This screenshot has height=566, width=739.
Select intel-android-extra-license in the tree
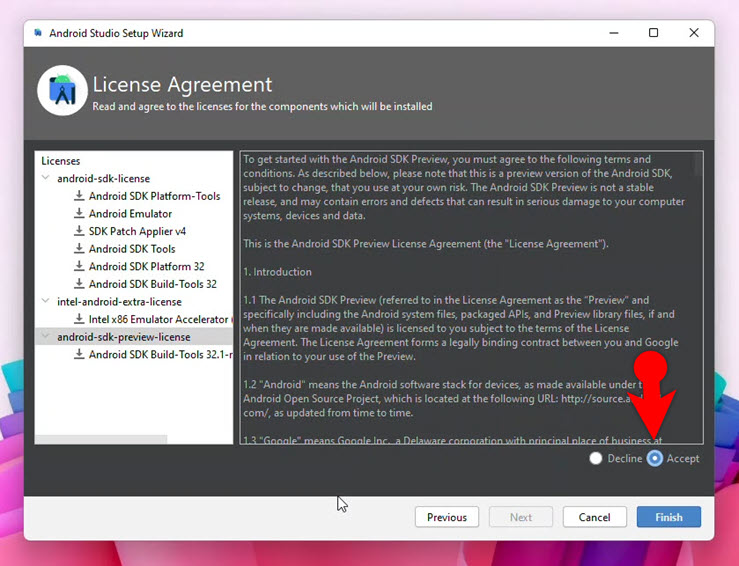(119, 302)
